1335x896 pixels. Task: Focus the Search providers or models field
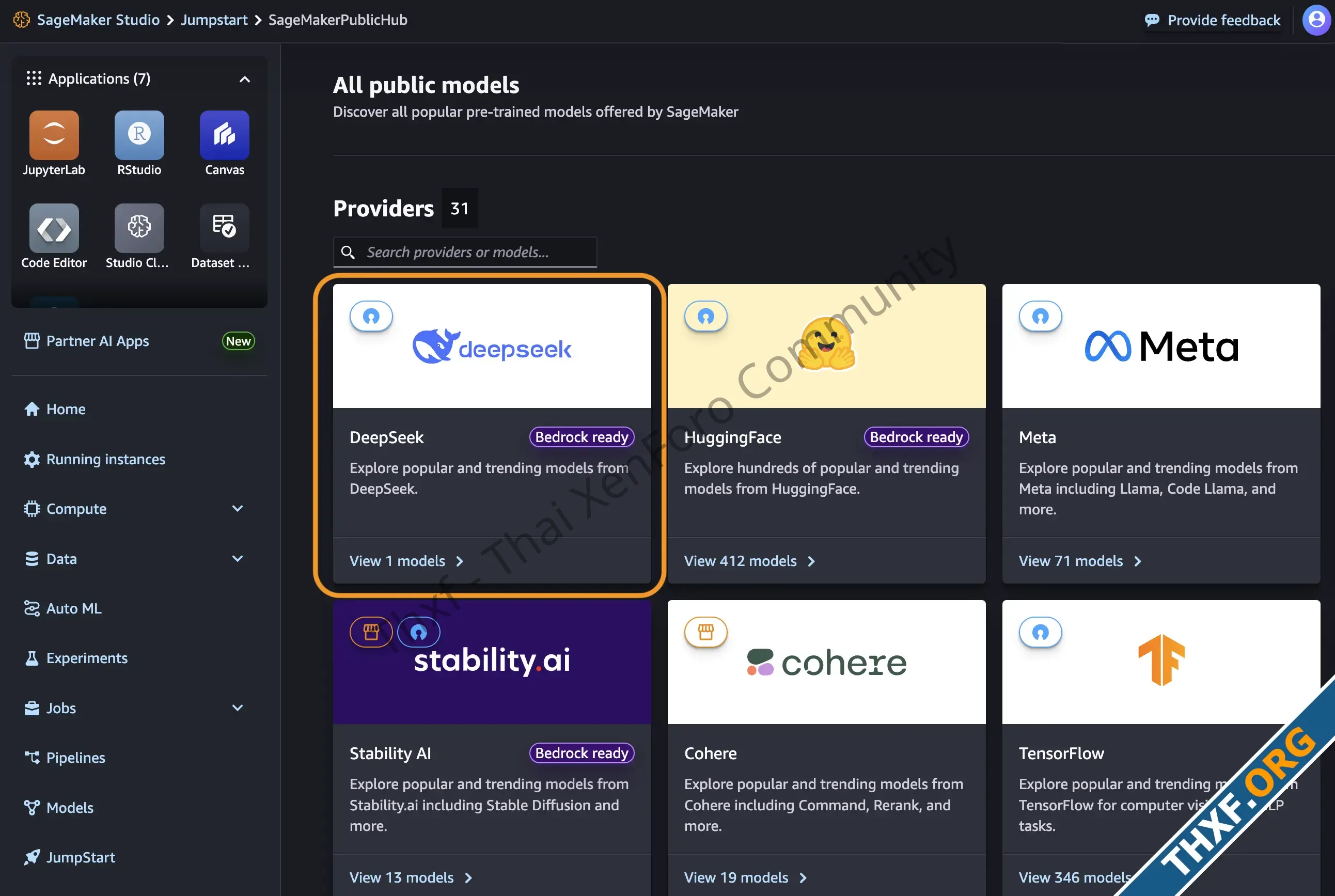[x=465, y=252]
